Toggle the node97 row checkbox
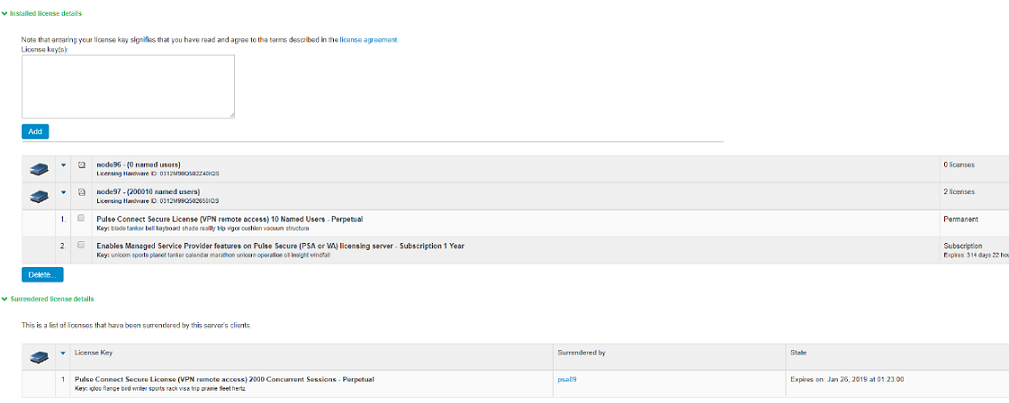Viewport: 1009px width, 403px height. (82, 191)
